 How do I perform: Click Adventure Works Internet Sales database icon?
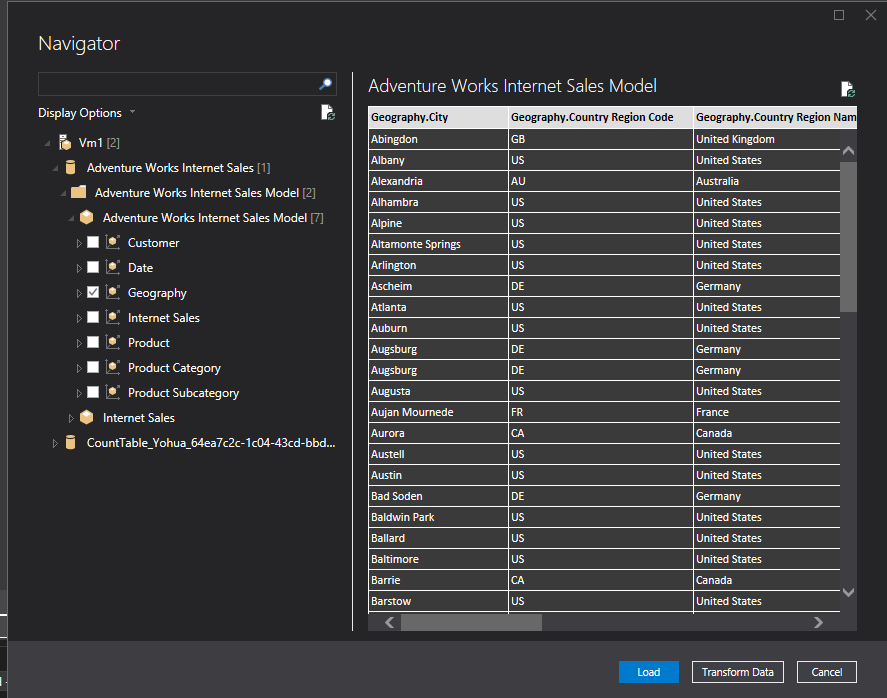[71, 167]
